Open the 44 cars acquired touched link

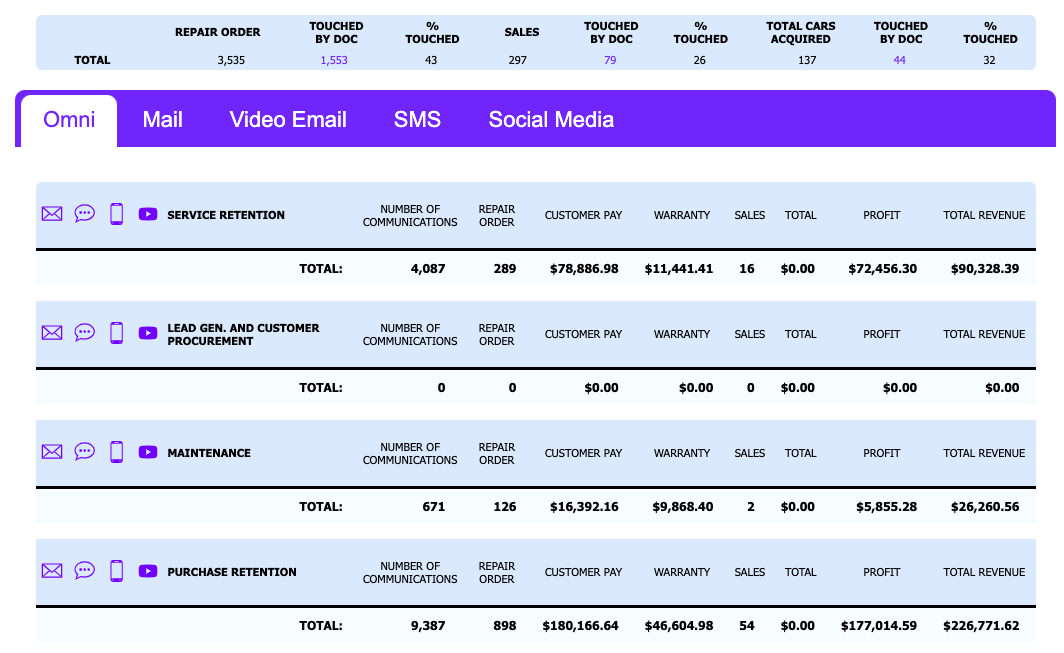pos(899,60)
